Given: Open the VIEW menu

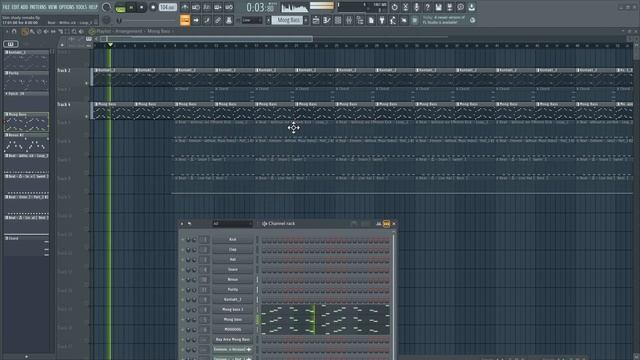Looking at the screenshot, I should tap(53, 7).
